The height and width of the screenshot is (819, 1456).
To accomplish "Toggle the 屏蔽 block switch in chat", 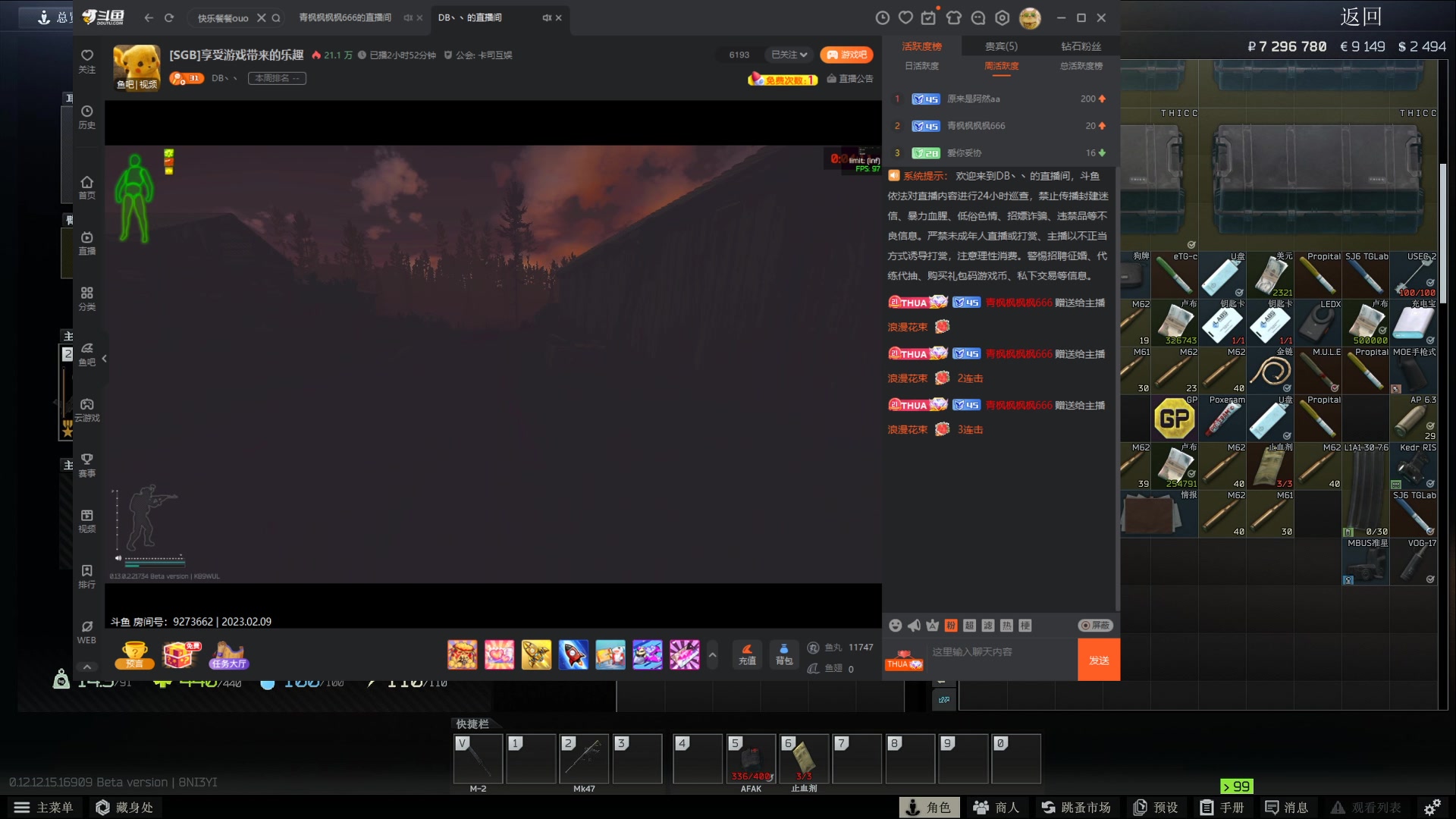I will pos(1095,626).
